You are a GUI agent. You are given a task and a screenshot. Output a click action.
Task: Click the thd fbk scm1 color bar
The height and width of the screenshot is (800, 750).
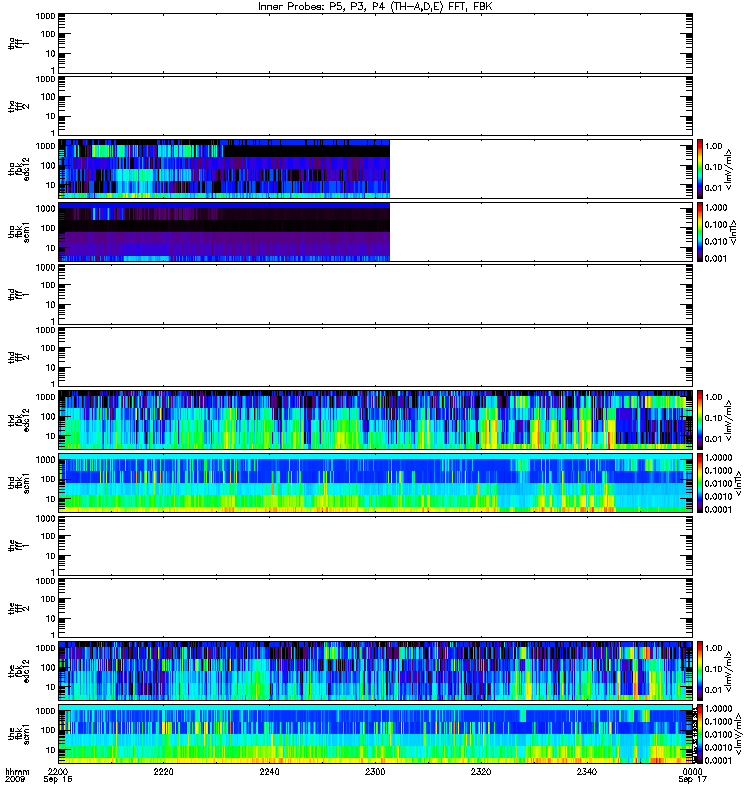point(700,483)
